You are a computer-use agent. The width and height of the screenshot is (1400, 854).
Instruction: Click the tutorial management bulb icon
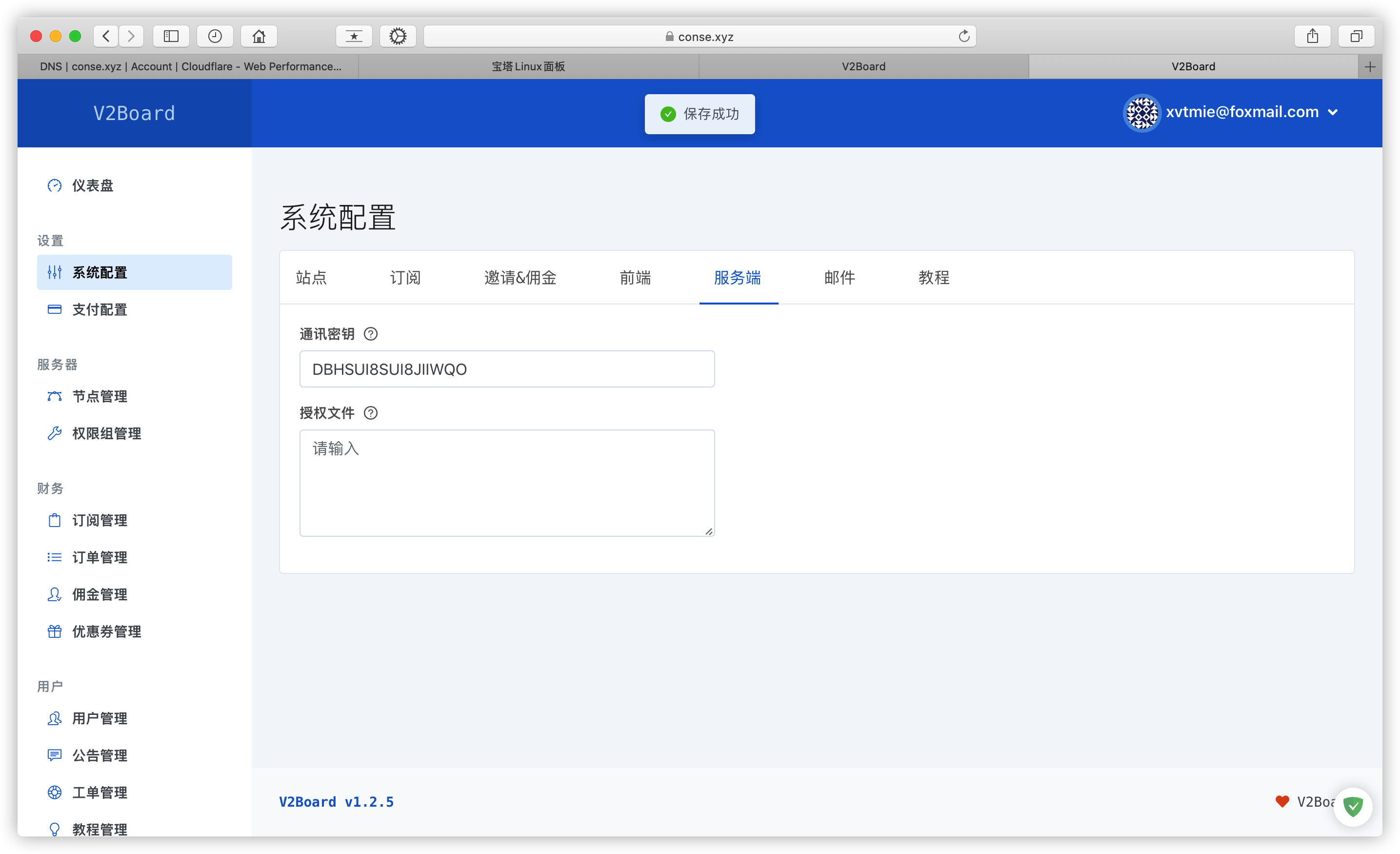click(x=55, y=829)
